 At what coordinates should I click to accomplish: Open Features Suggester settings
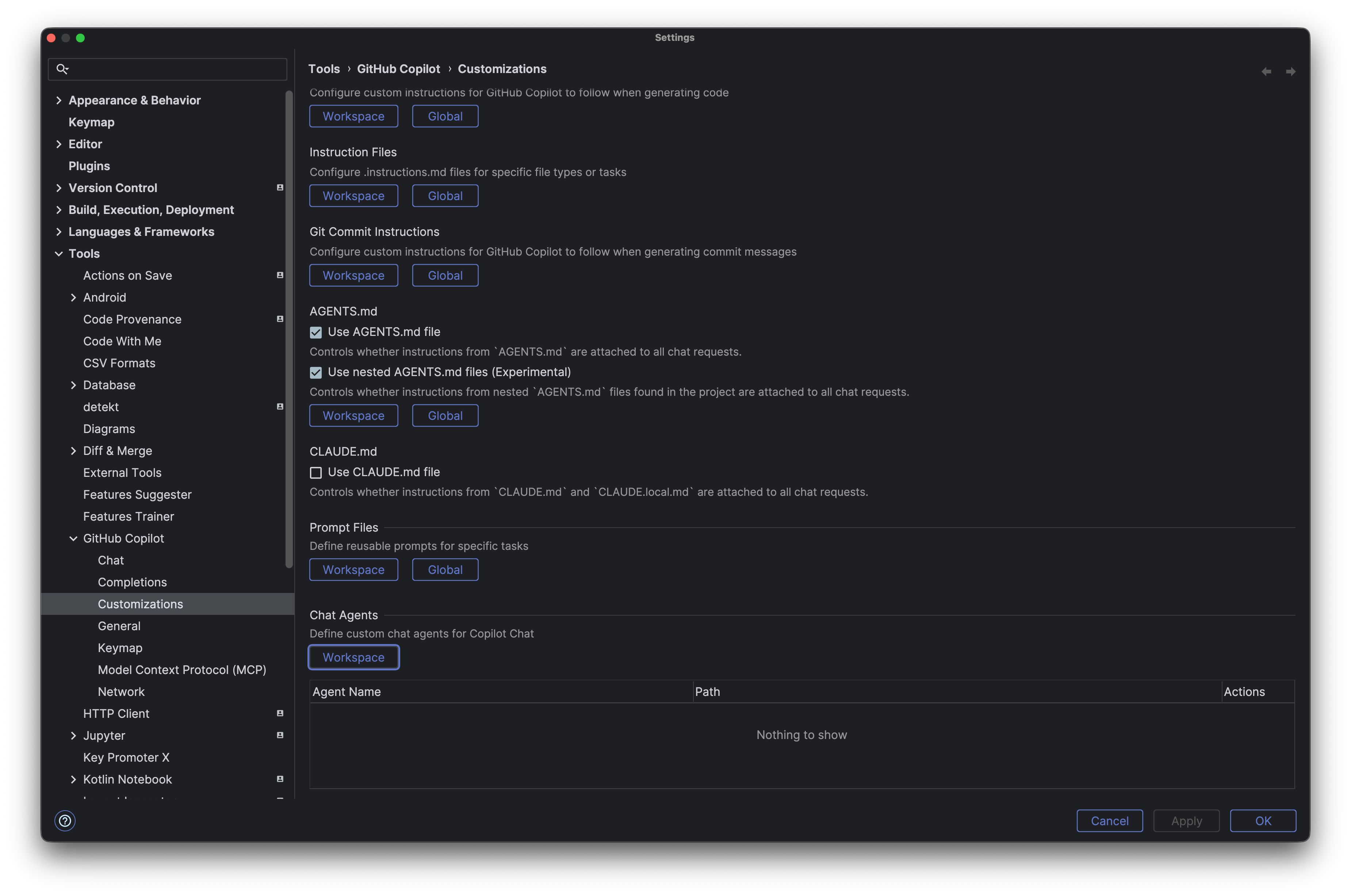tap(137, 494)
